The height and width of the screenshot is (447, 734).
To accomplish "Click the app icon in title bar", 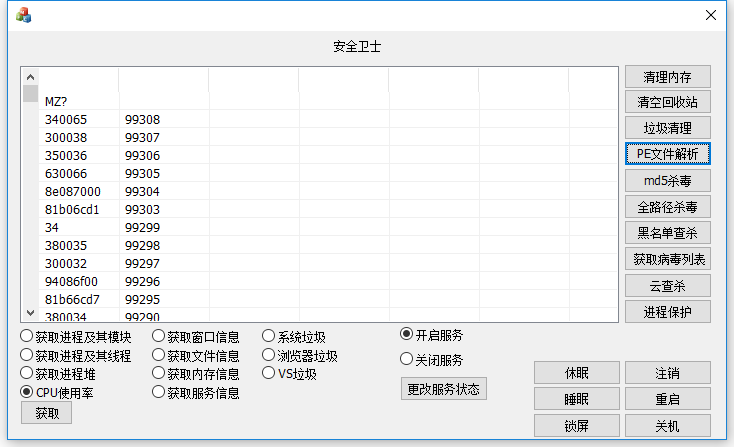I will pyautogui.click(x=23, y=15).
